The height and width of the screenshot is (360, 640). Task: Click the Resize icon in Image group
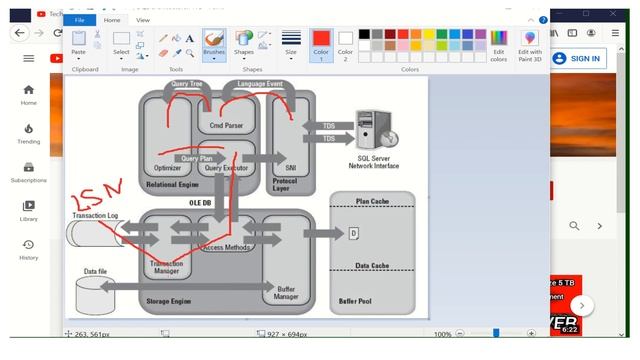coord(140,45)
